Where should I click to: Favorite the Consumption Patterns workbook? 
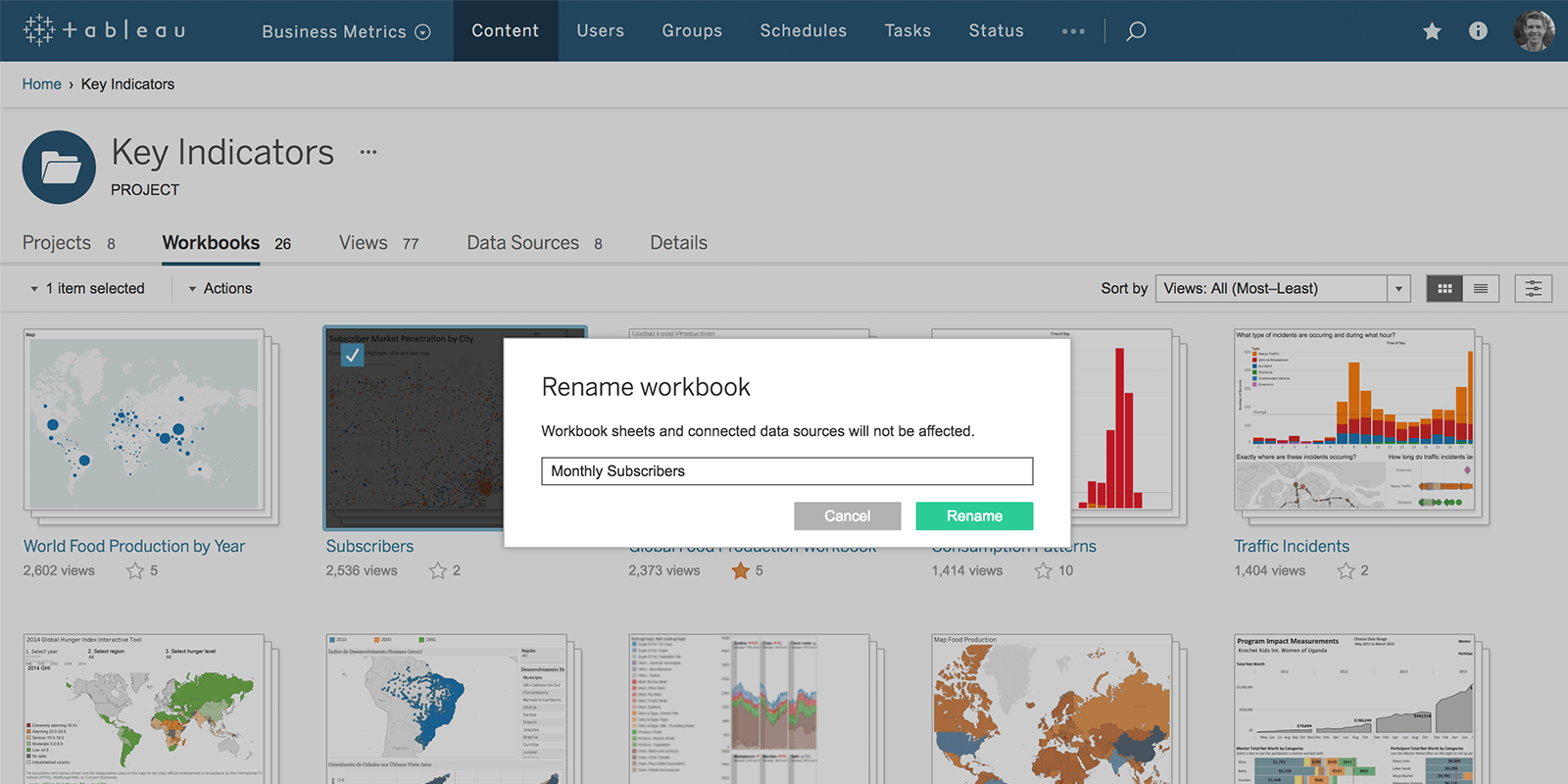(x=1044, y=570)
